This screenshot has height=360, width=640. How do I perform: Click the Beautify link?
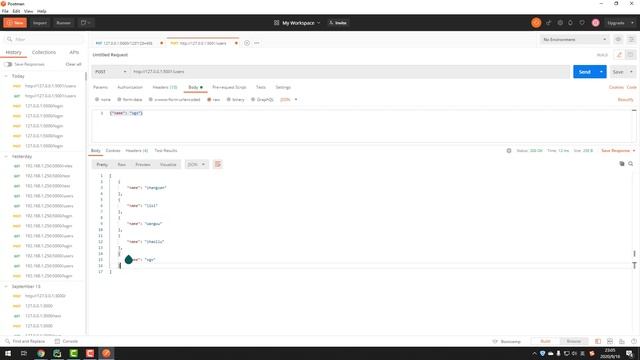pos(625,100)
